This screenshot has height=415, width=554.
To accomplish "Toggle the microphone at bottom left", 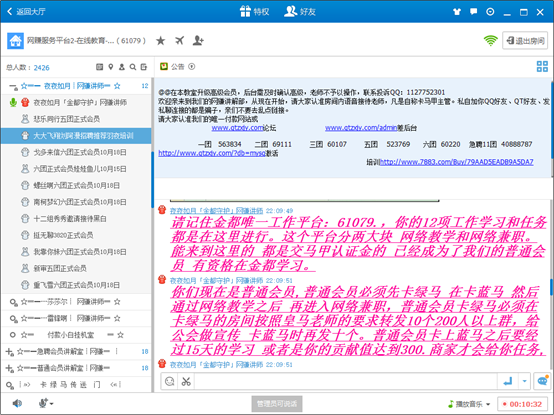I will 46,403.
